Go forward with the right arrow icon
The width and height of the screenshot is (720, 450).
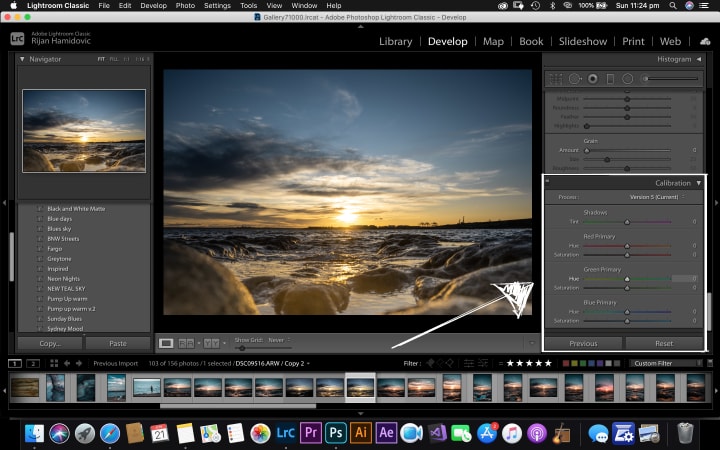[79, 363]
